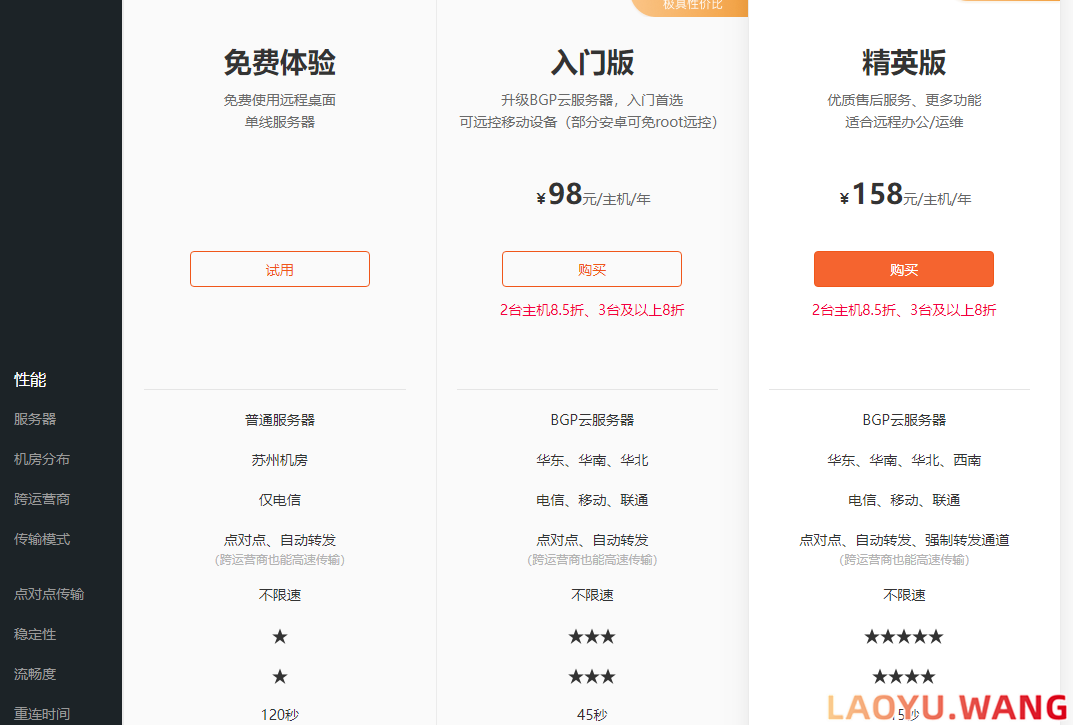1073x725 pixels.
Task: Click the five stability stars for 精英版
Action: coord(904,637)
